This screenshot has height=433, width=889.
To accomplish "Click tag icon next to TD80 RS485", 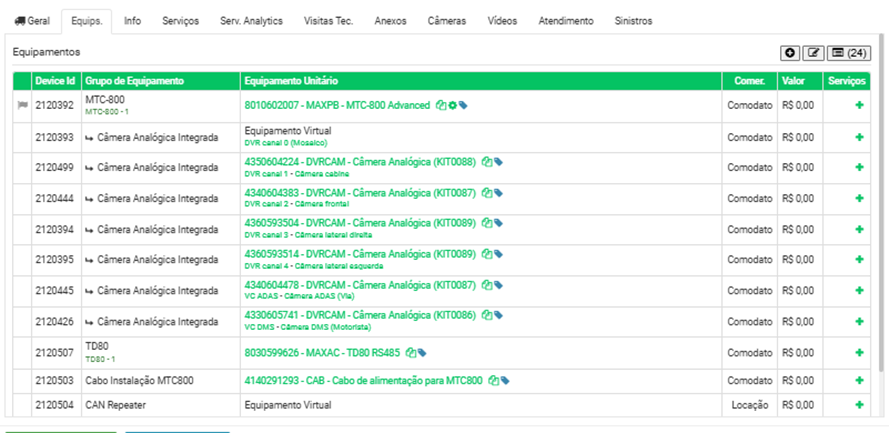I will pos(423,351).
